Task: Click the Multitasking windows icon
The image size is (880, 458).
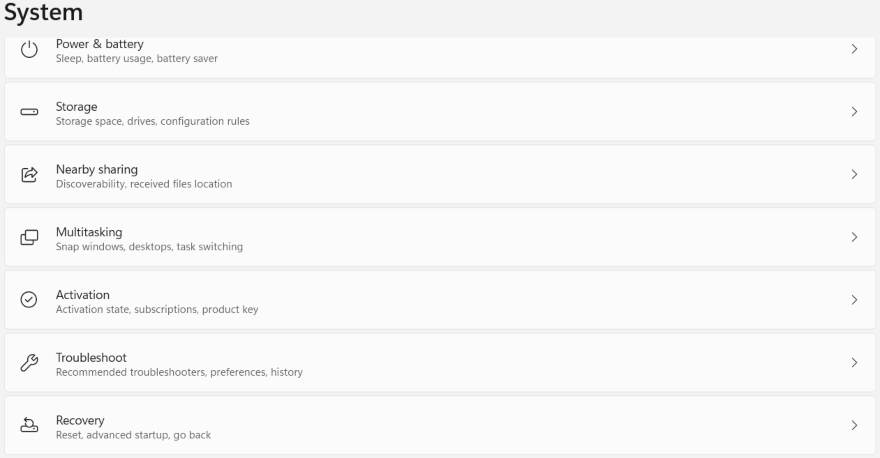Action: pyautogui.click(x=30, y=237)
